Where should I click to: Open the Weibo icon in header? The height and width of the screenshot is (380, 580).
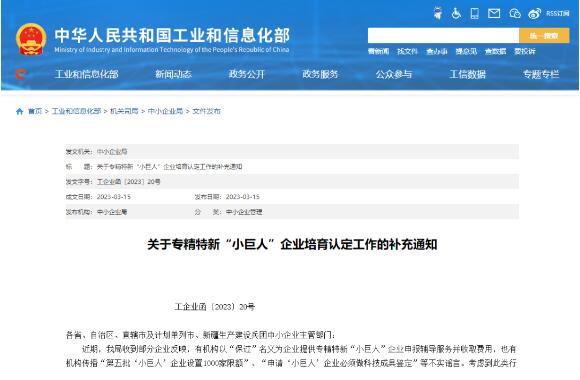pyautogui.click(x=535, y=14)
